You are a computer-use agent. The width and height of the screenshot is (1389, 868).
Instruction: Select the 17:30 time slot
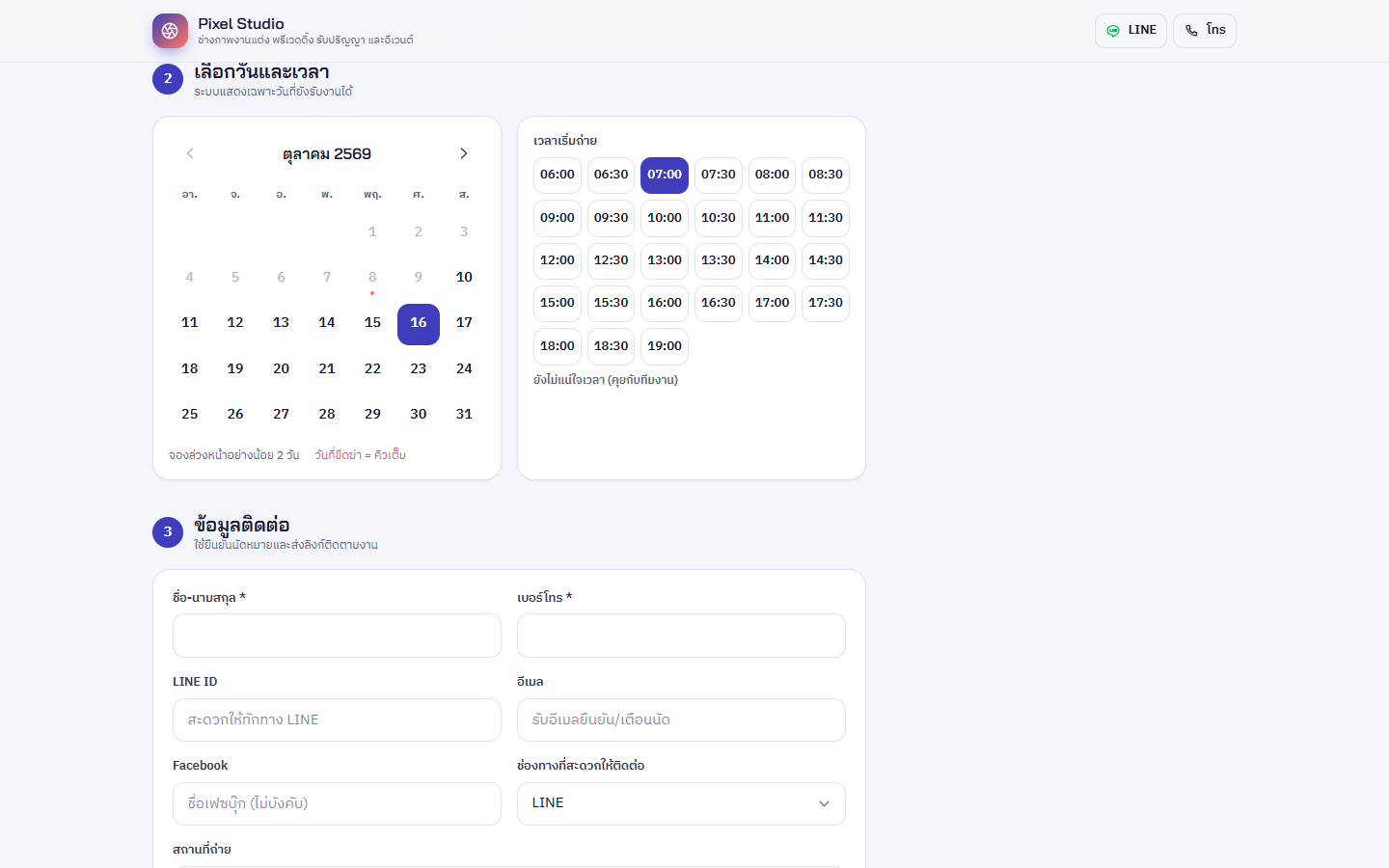click(826, 304)
